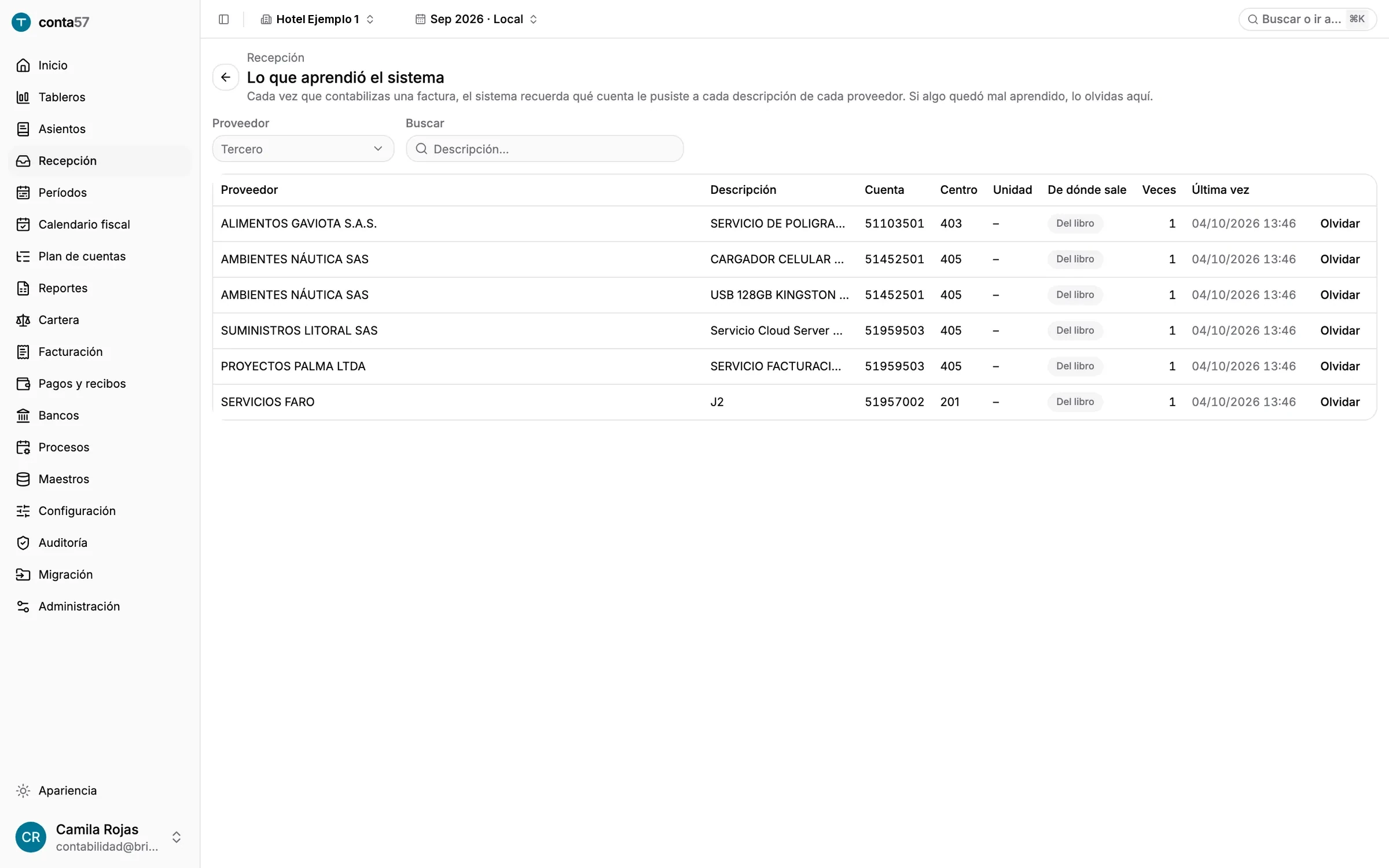This screenshot has width=1389, height=868.
Task: Click Olvidar for PROYECTOS PALMA LTDA
Action: [1340, 366]
